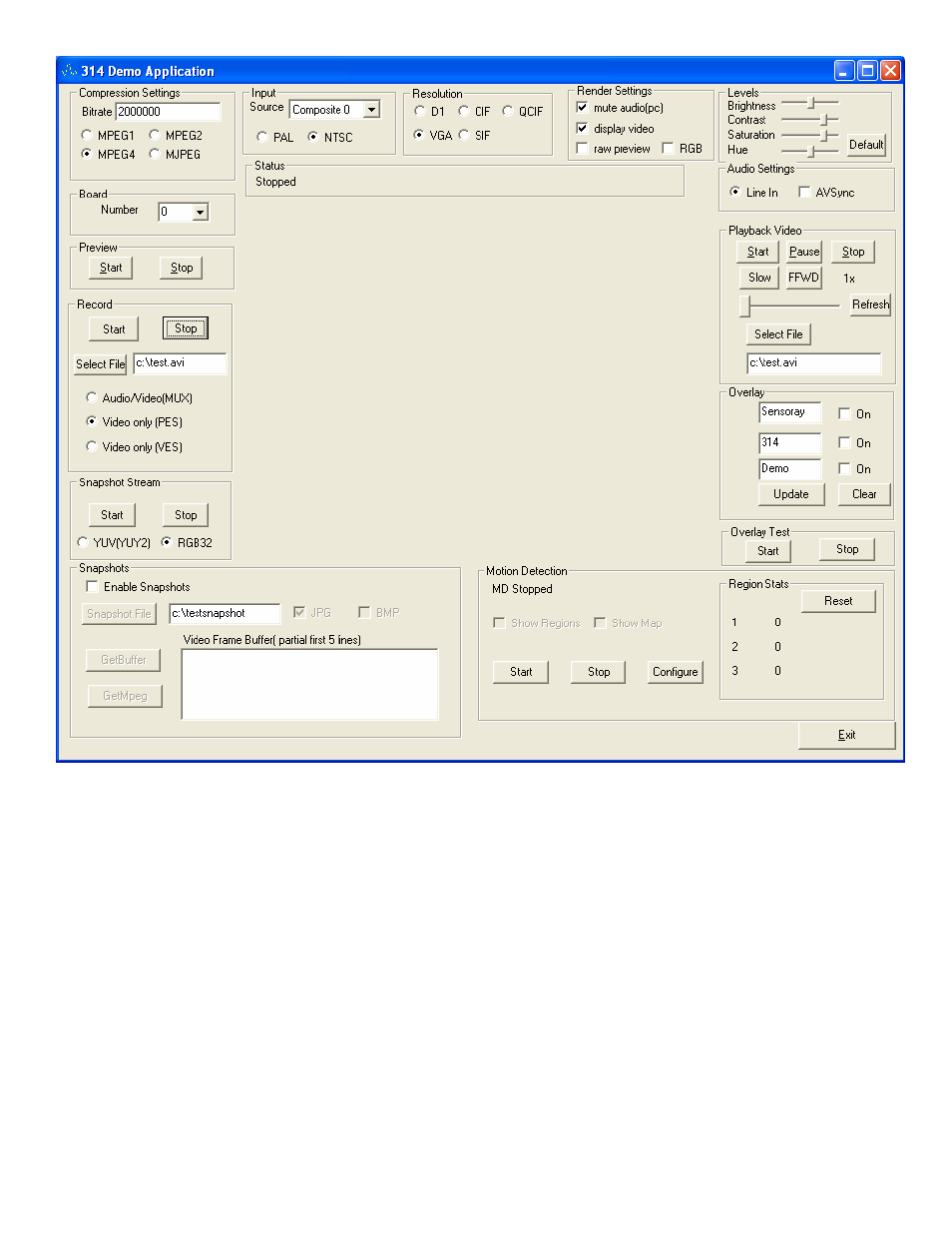
Task: Stop the Snapshot Stream
Action: pyautogui.click(x=186, y=515)
